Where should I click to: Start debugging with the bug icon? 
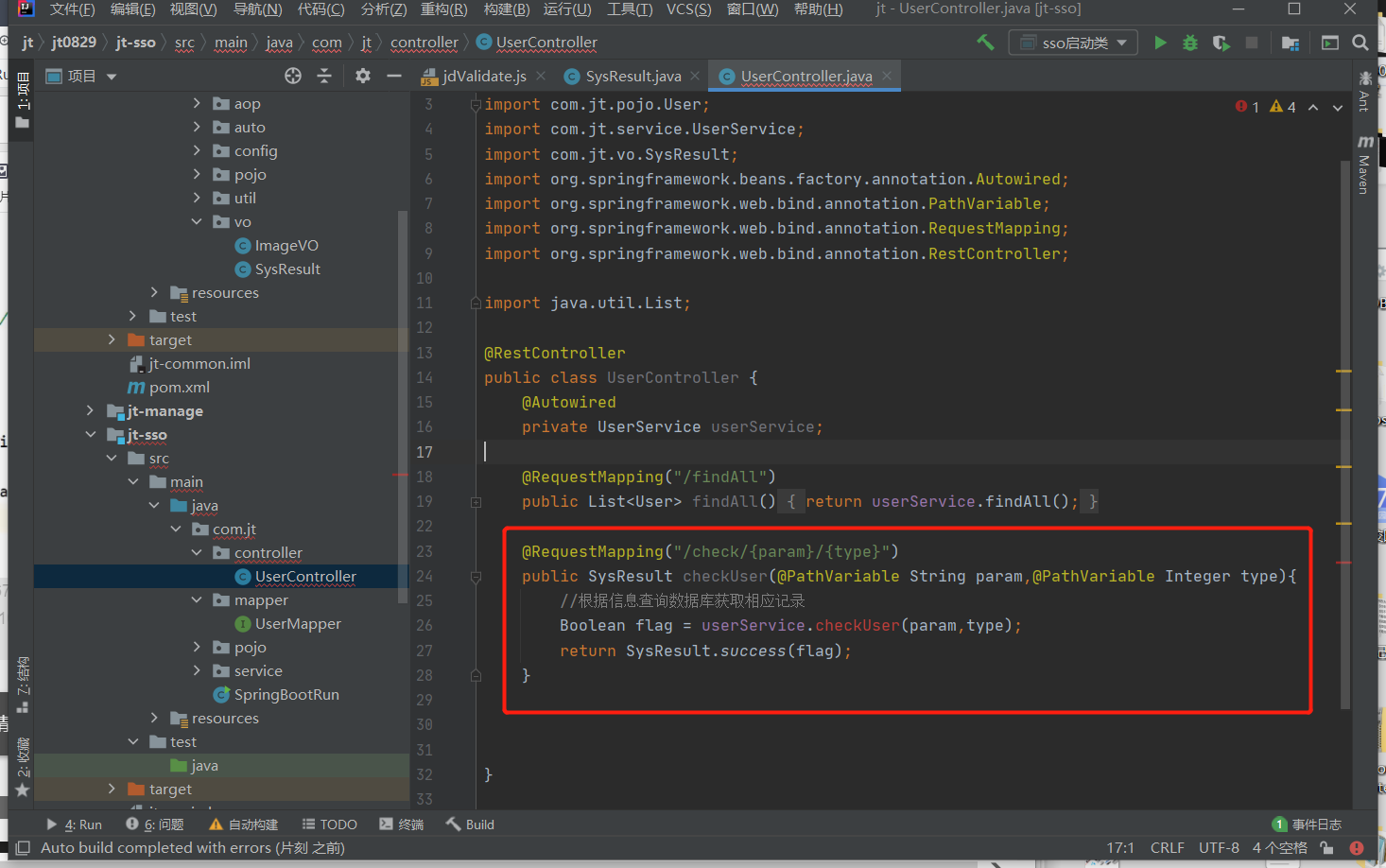[1190, 43]
